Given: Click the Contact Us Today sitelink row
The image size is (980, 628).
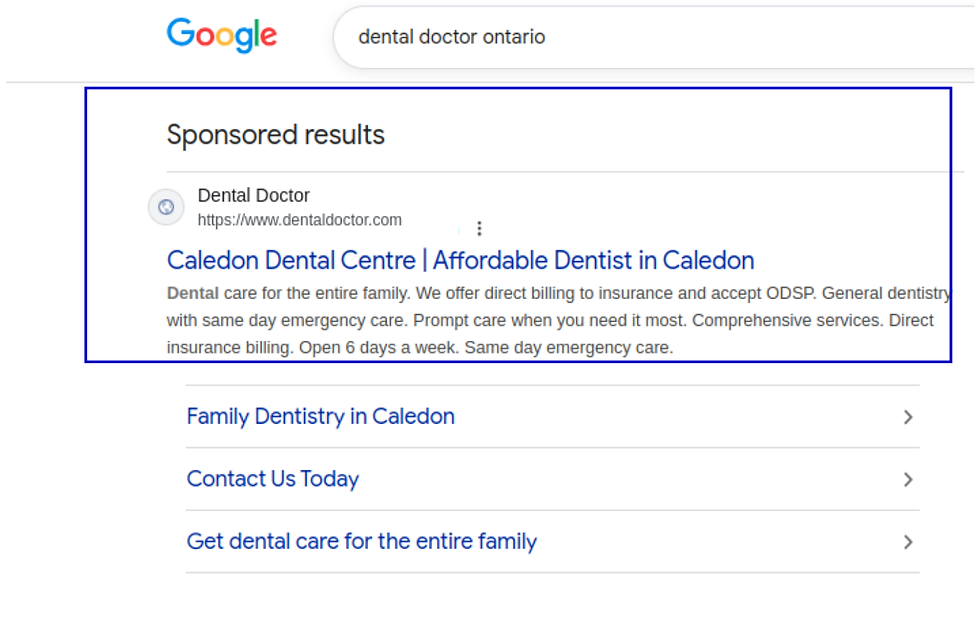Looking at the screenshot, I should [272, 479].
